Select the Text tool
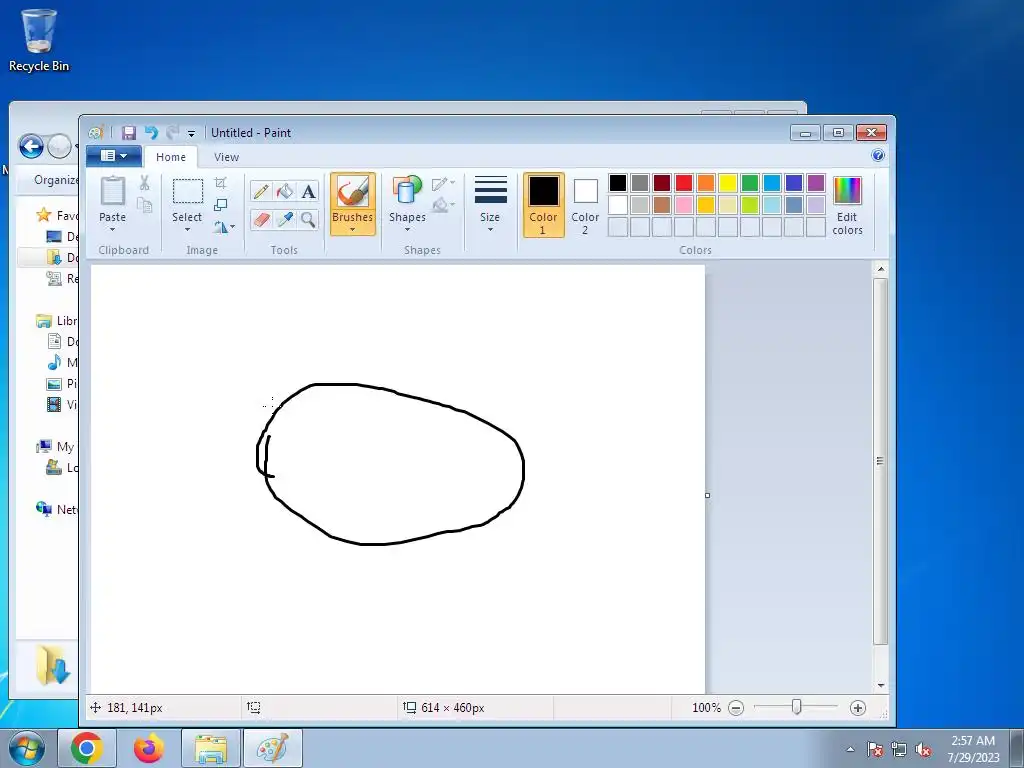The height and width of the screenshot is (768, 1024). [308, 191]
